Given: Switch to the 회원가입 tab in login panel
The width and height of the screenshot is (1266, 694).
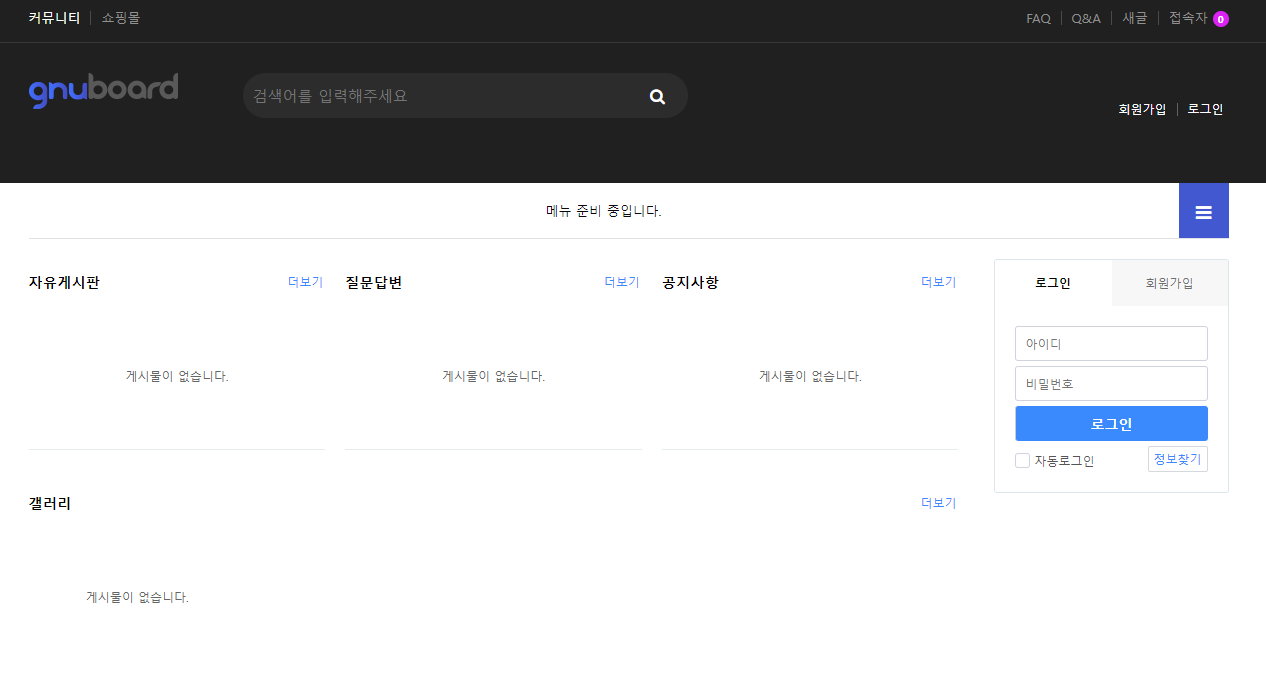Looking at the screenshot, I should pos(1169,283).
